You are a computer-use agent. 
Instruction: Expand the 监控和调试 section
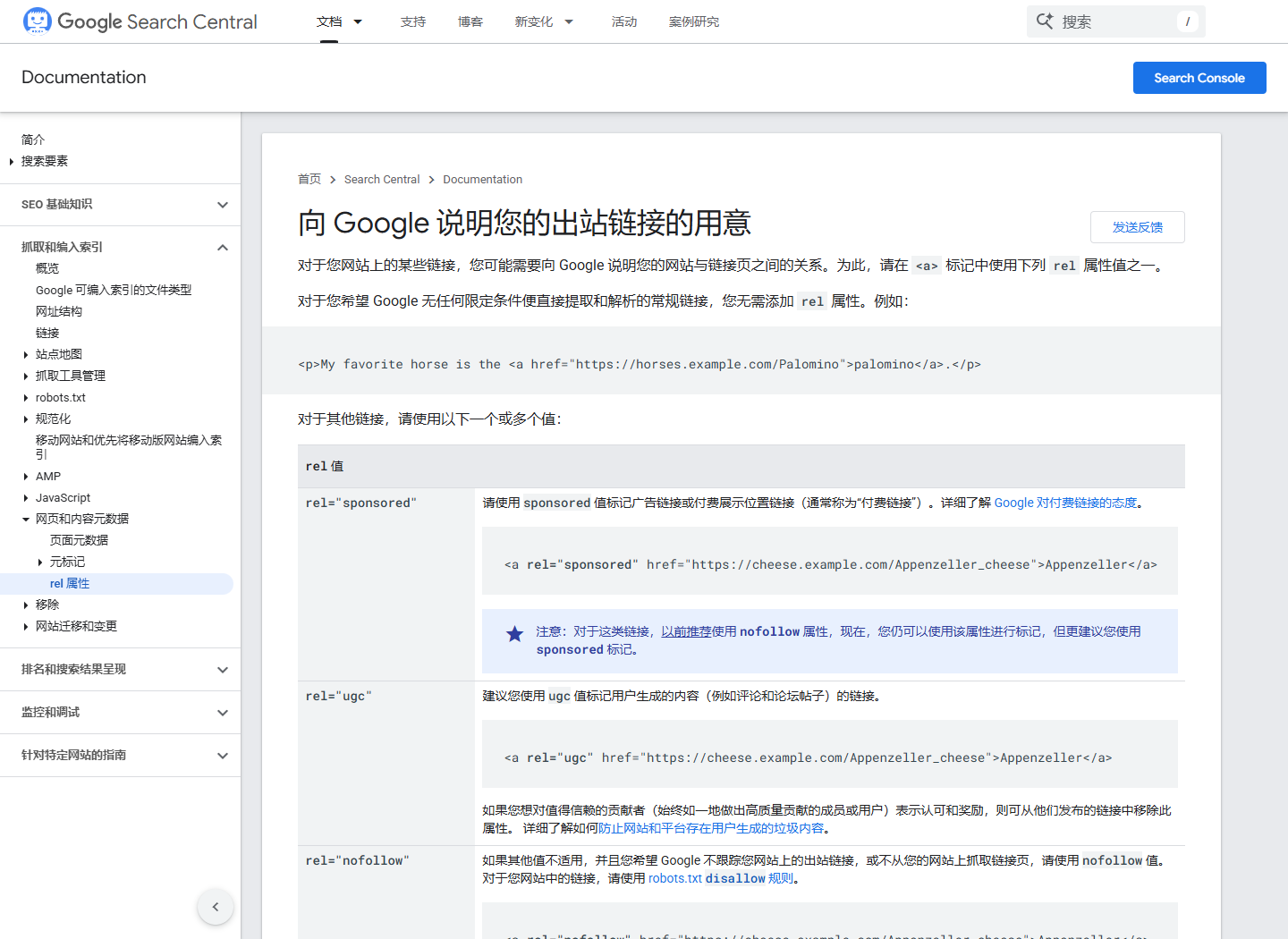point(223,713)
